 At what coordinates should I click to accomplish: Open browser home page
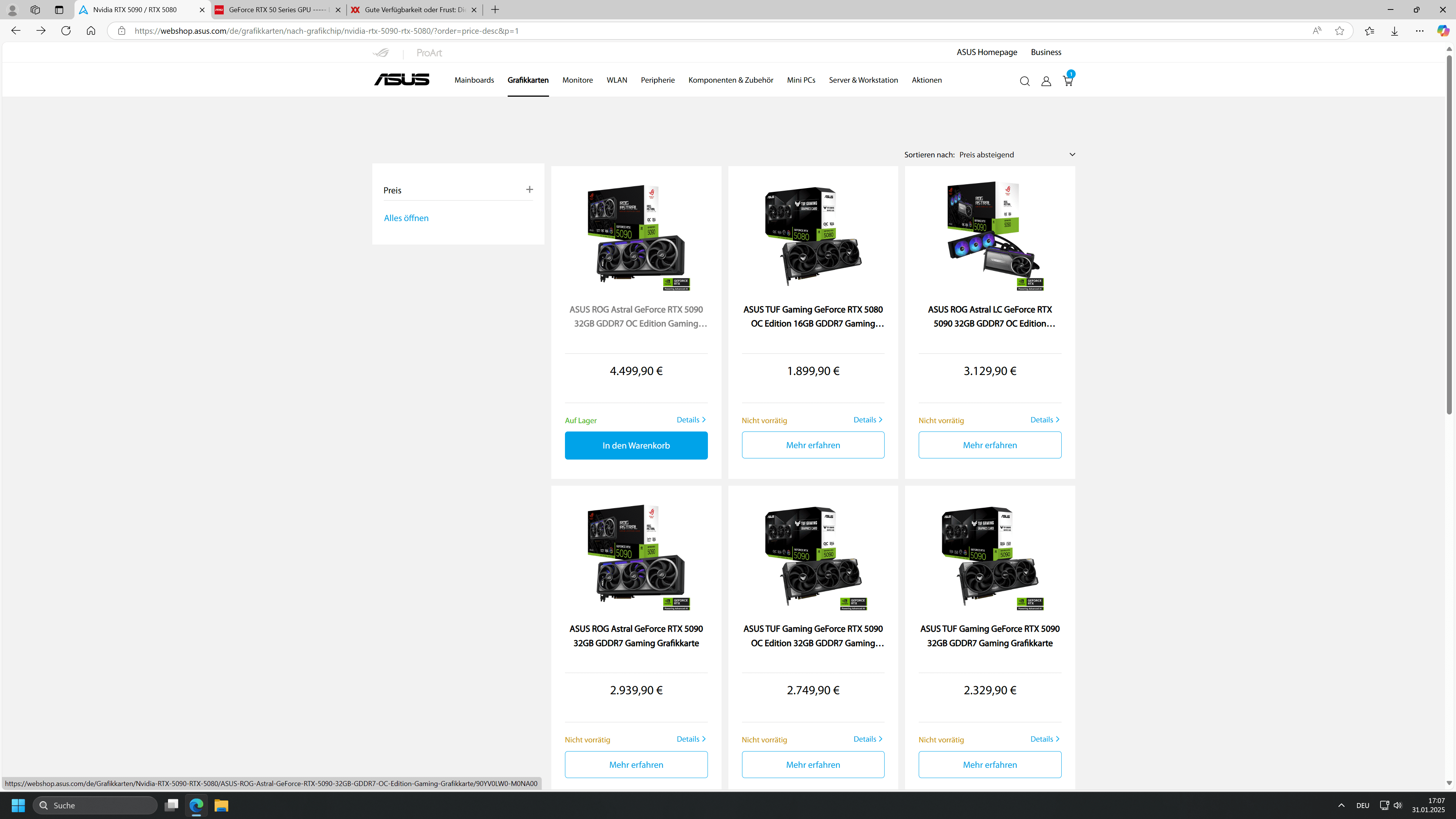(x=91, y=30)
